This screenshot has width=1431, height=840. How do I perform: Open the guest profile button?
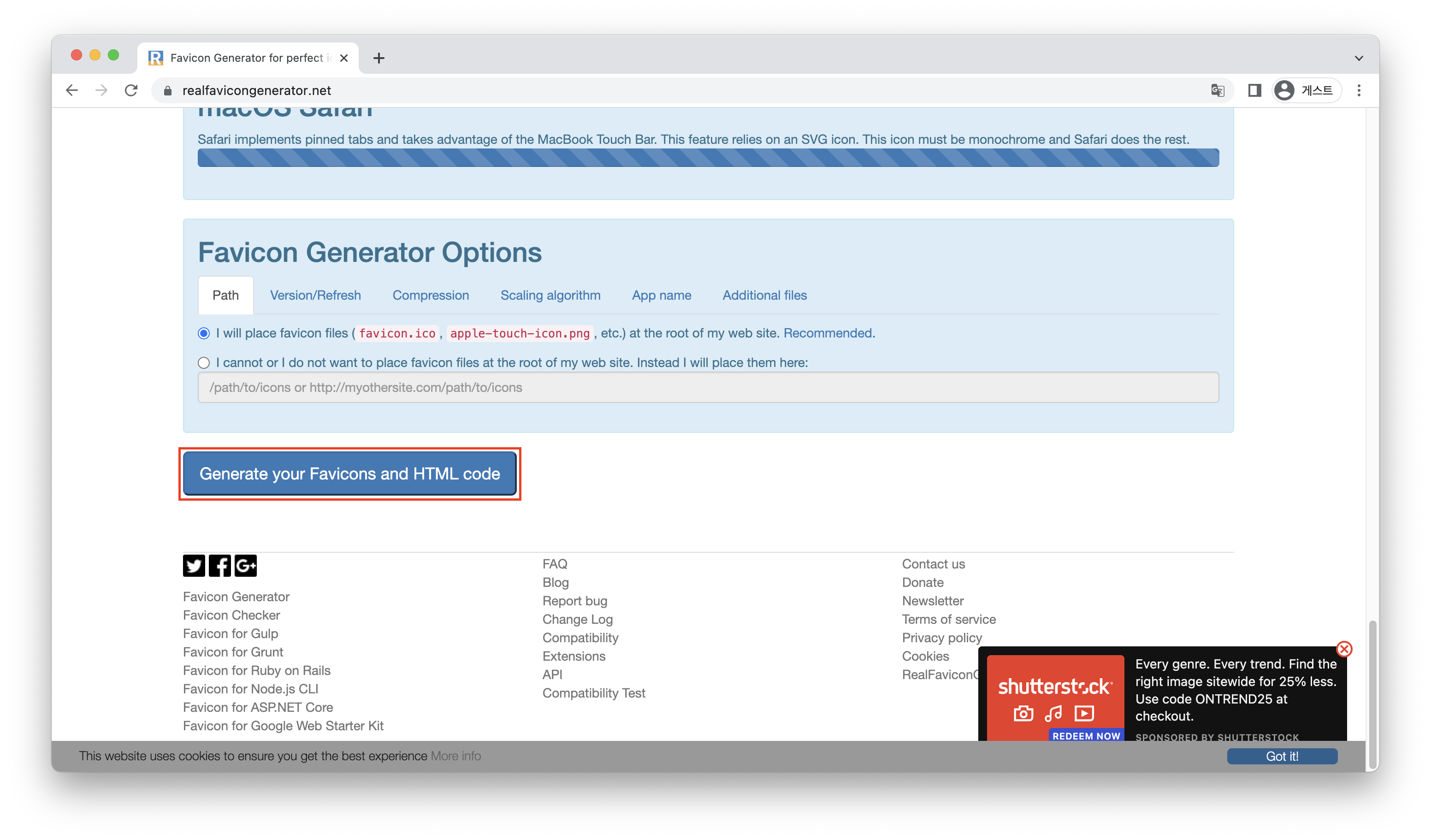(1306, 90)
